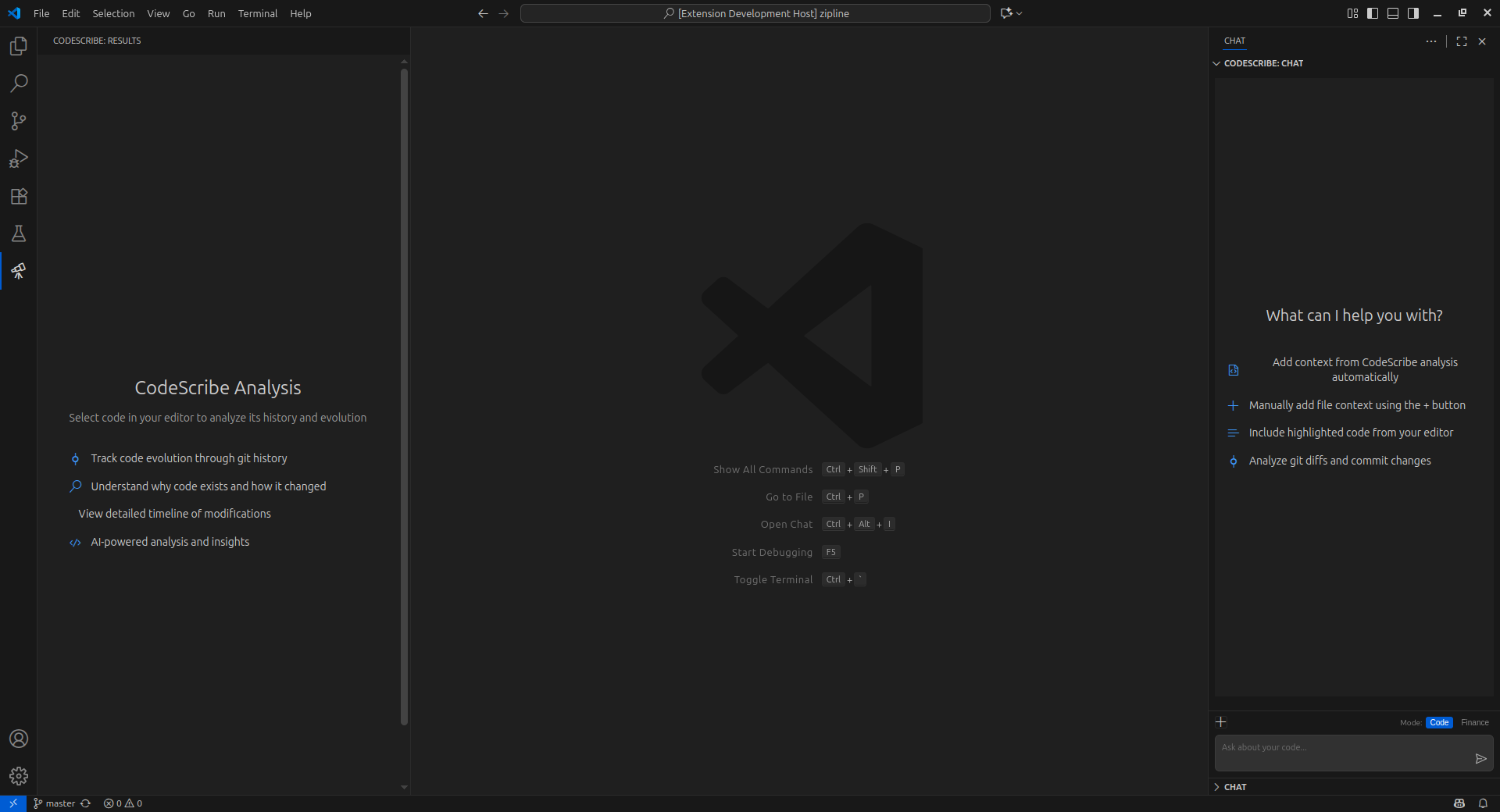Click the scroll up arrow in results panel
The height and width of the screenshot is (812, 1500).
point(404,61)
